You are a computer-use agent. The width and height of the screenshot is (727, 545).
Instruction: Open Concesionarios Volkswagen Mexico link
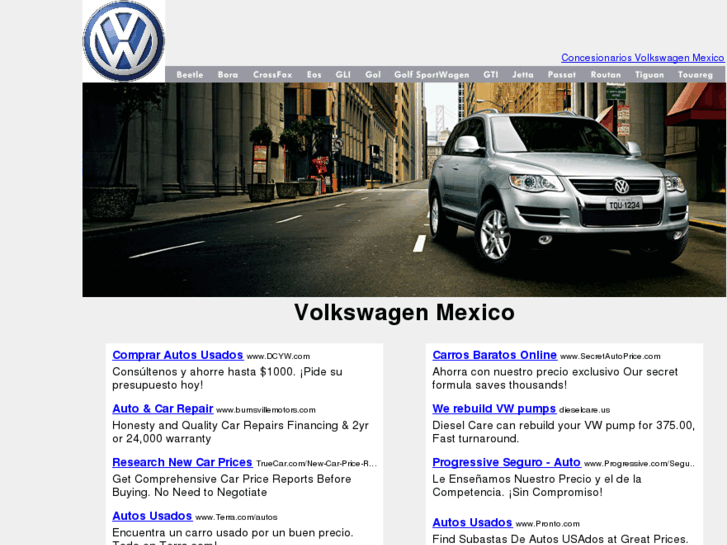642,58
